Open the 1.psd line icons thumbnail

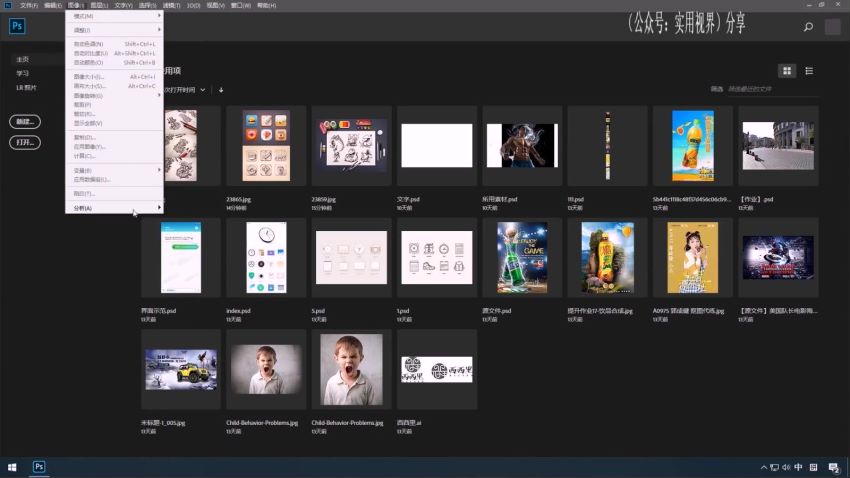(x=437, y=257)
